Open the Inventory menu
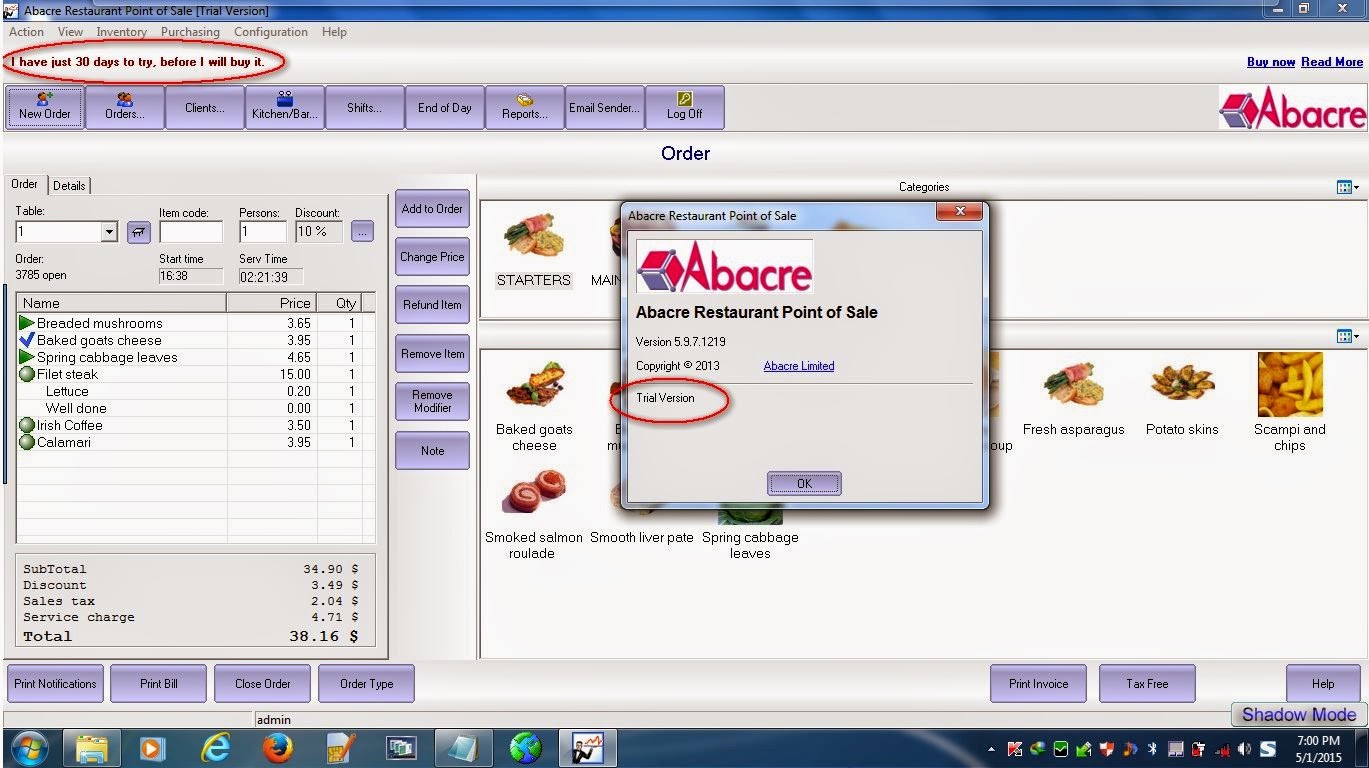This screenshot has height=768, width=1369. point(121,31)
